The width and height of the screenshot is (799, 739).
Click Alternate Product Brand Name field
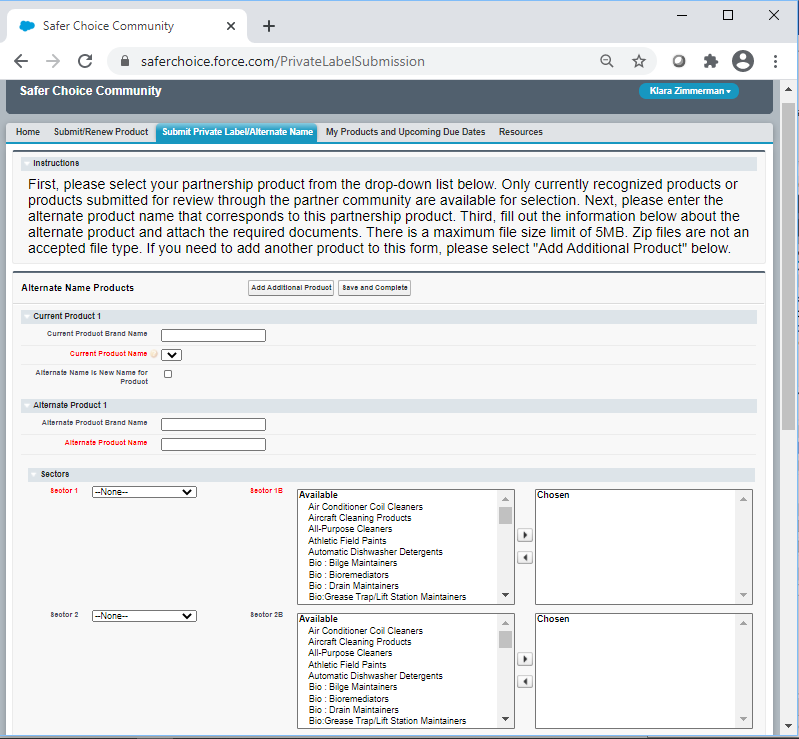213,424
